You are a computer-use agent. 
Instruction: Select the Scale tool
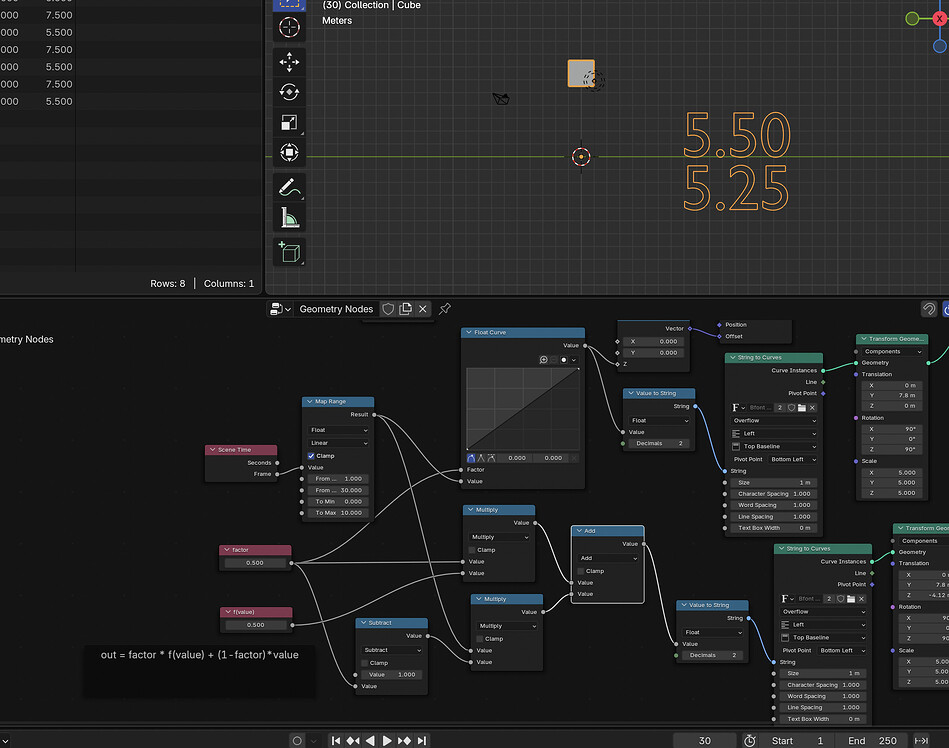289,122
